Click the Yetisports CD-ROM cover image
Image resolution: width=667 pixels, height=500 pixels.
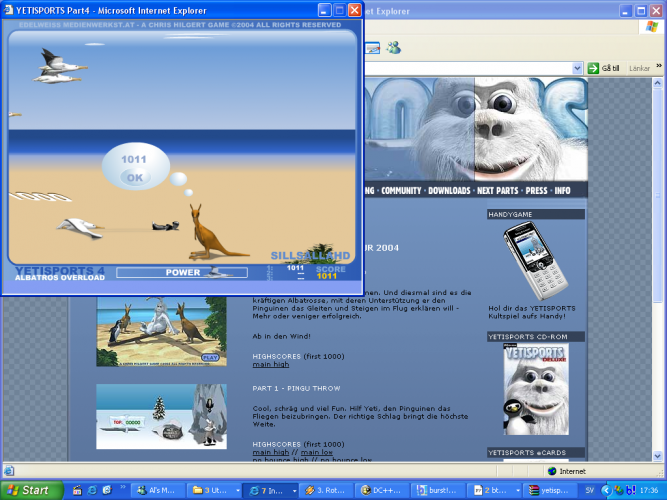coord(536,390)
